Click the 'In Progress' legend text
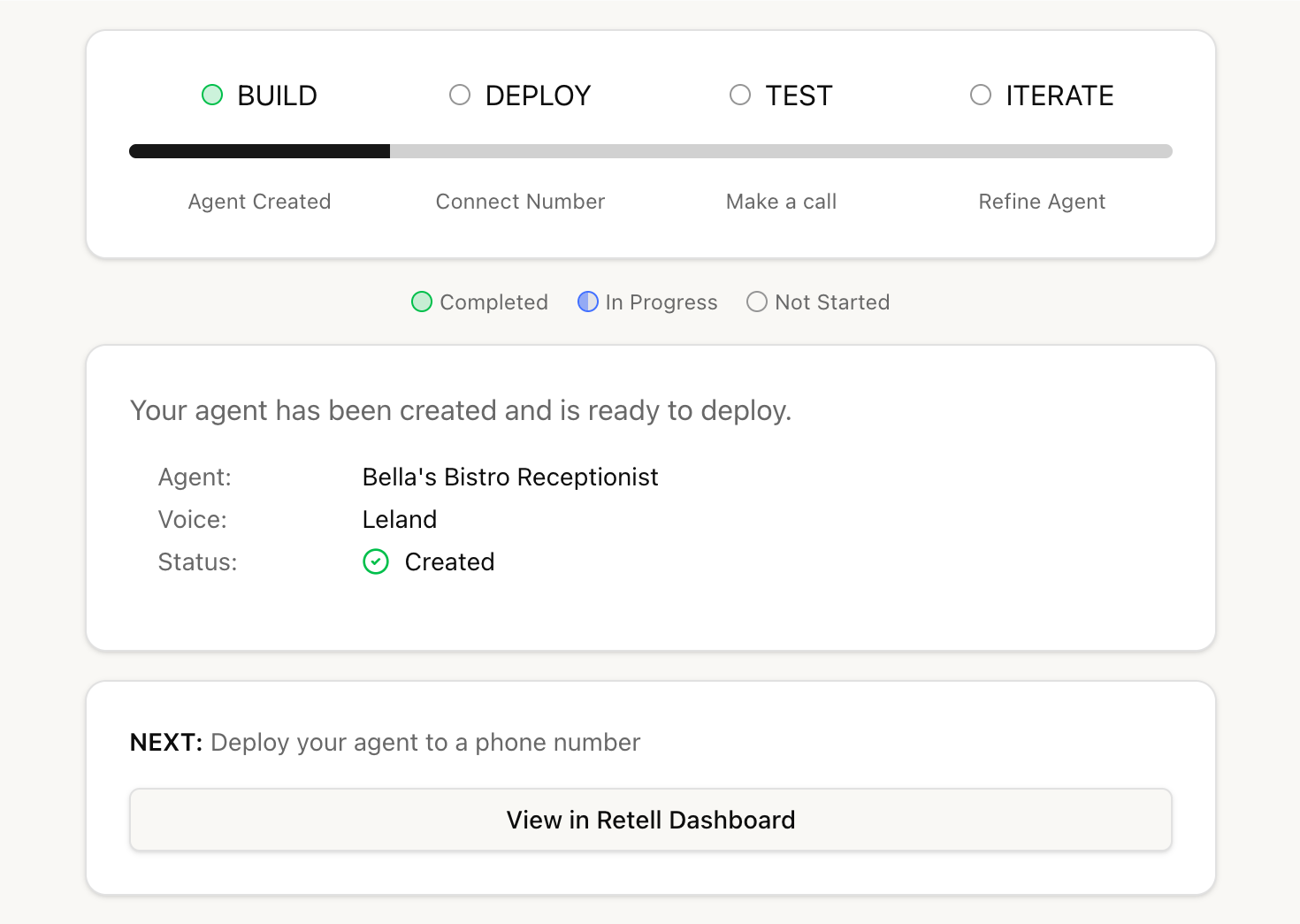This screenshot has width=1300, height=924. [661, 302]
